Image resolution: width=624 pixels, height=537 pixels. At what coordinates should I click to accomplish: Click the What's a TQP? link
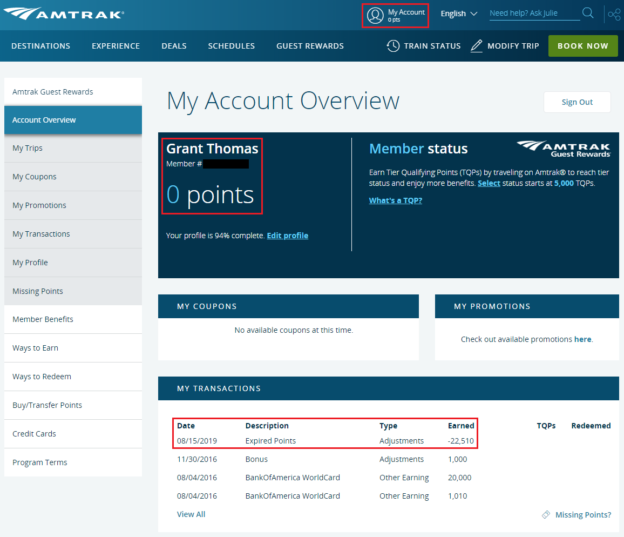395,201
